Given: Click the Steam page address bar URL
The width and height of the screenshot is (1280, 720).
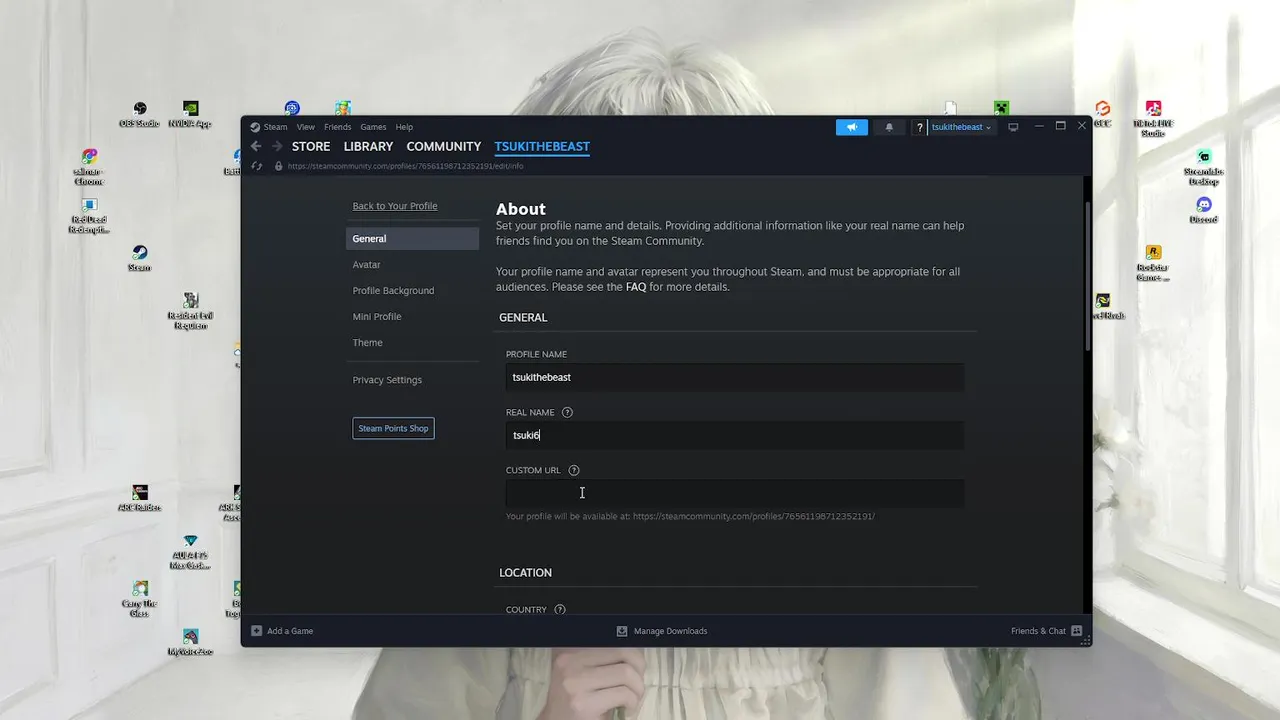Looking at the screenshot, I should [405, 166].
